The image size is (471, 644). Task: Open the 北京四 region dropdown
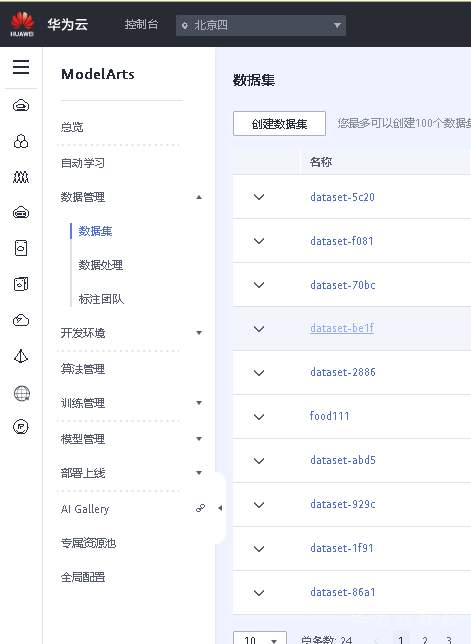click(x=261, y=25)
